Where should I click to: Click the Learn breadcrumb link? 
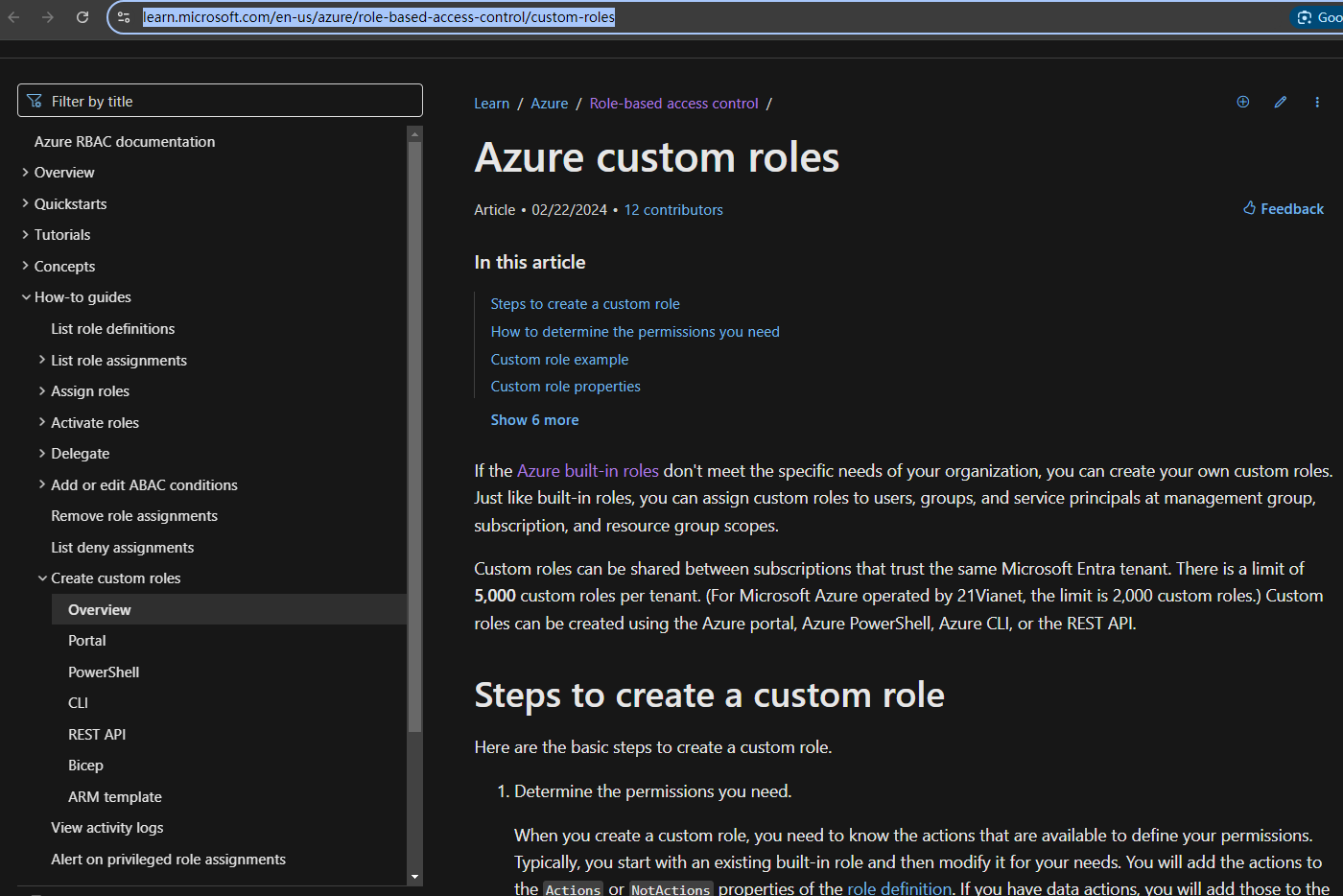(492, 103)
